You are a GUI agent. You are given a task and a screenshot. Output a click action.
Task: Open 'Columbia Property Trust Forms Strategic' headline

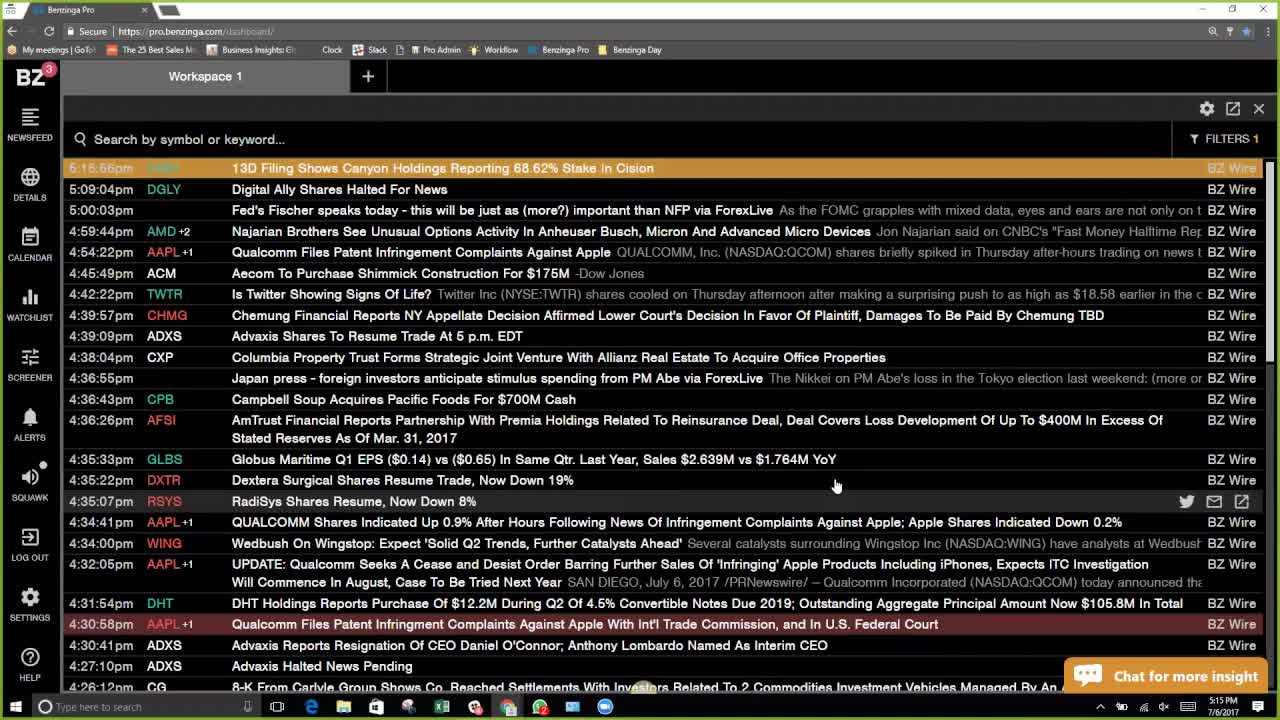558,357
